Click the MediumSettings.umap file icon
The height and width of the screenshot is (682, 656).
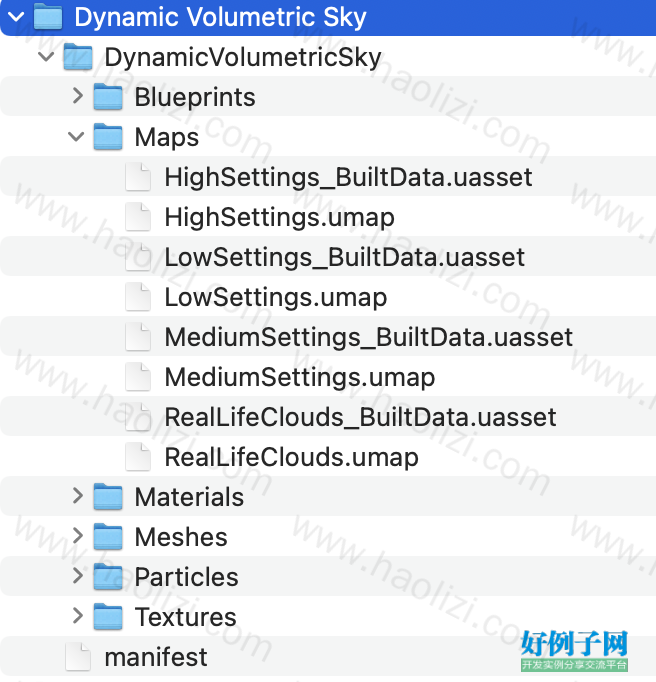(x=138, y=377)
